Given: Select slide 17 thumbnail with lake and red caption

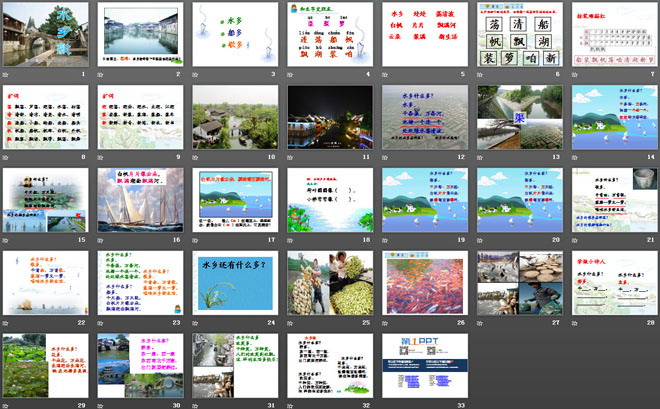Looking at the screenshot, I should 235,200.
